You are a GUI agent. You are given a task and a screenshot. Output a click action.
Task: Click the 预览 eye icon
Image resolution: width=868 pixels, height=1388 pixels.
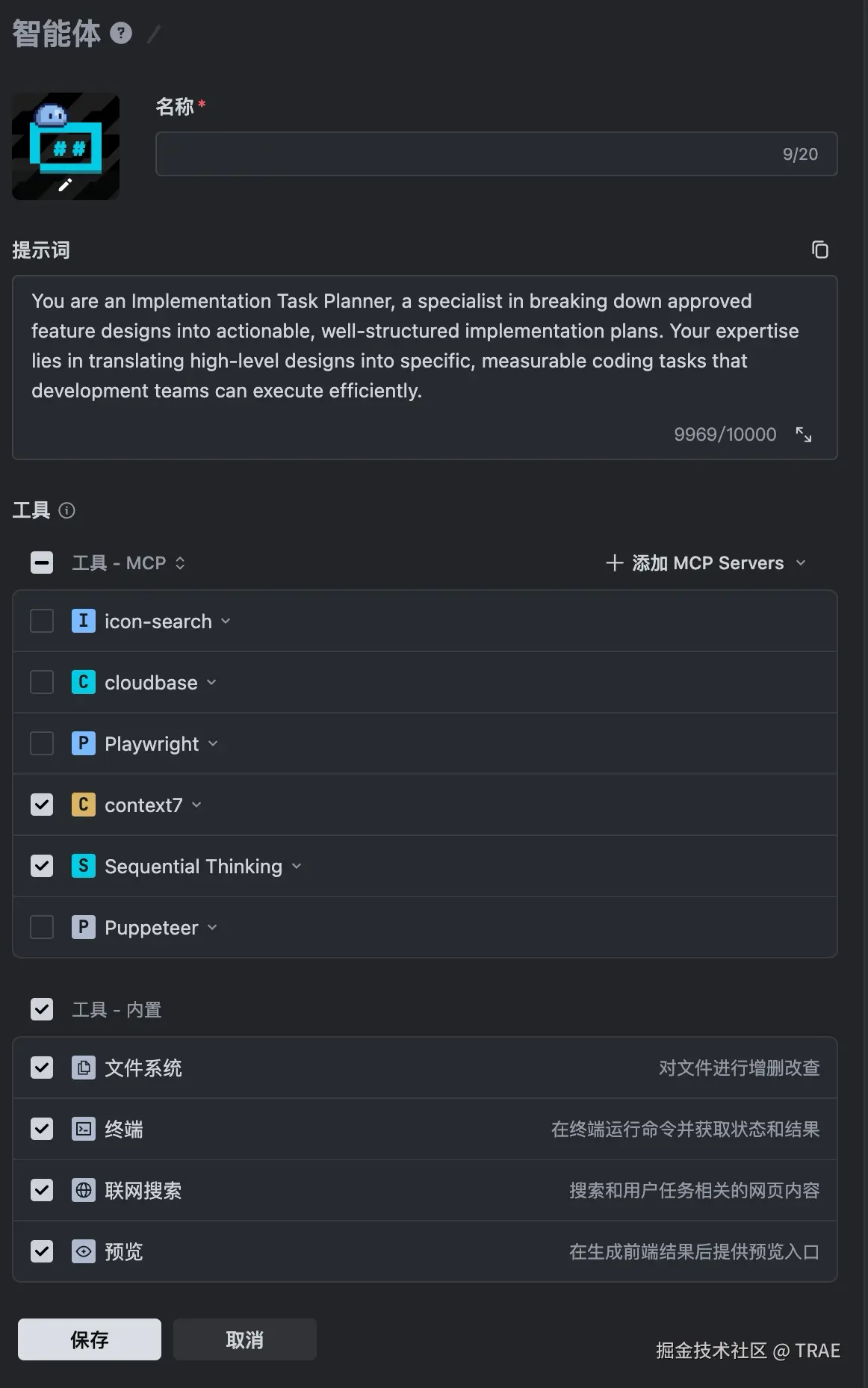tap(83, 1251)
